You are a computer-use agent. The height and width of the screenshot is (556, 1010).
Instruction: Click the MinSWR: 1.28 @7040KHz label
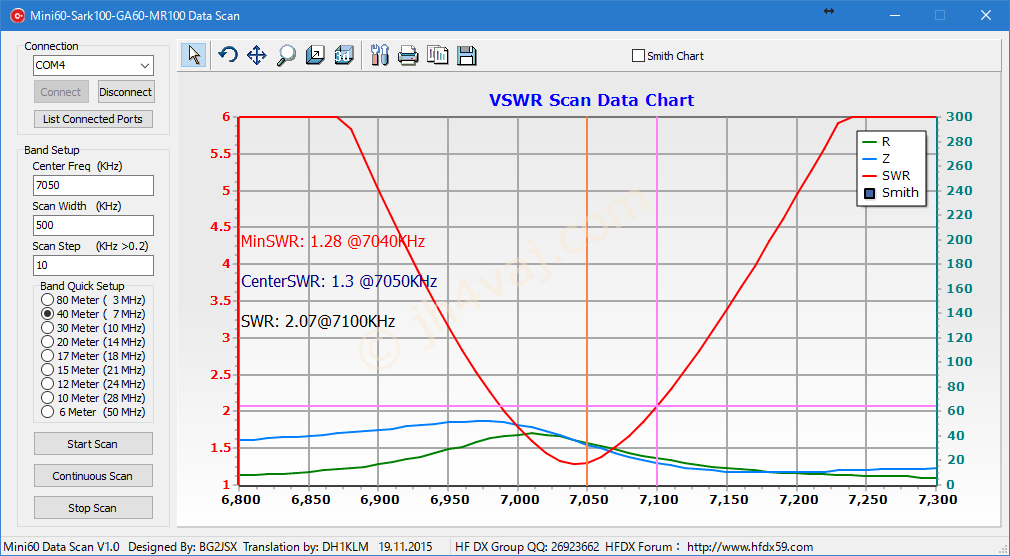[333, 242]
